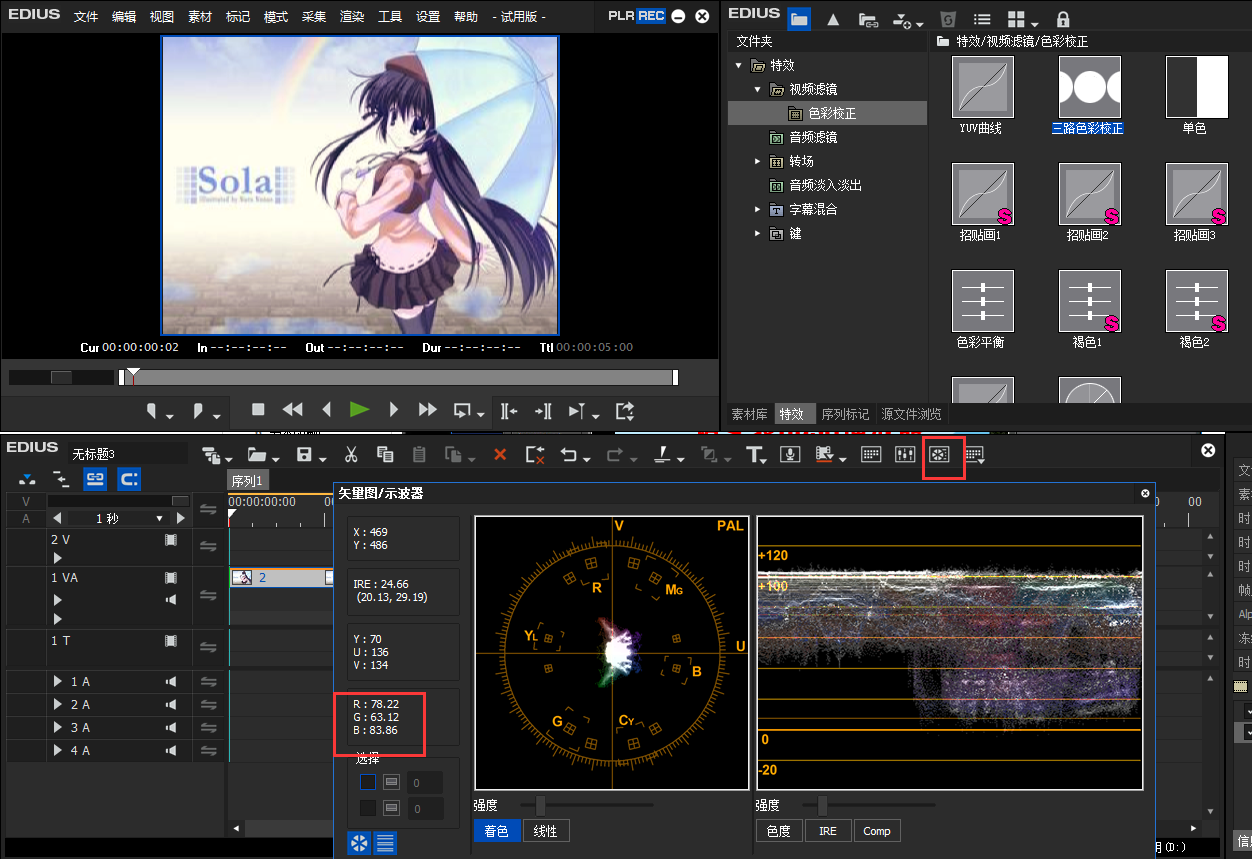Collapse the 视频滤镜 tree node
1252x859 pixels.
(x=758, y=89)
